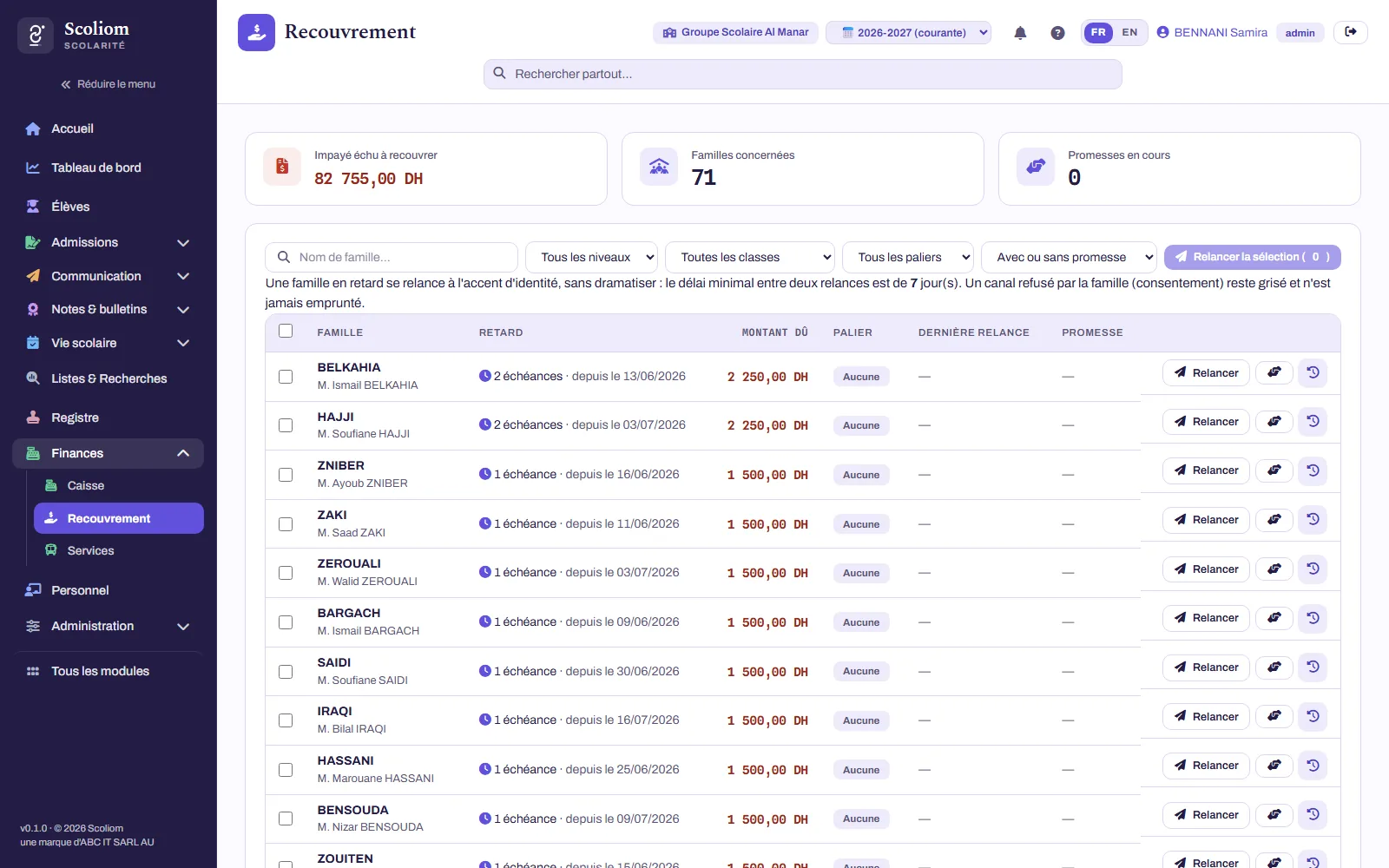Screen dimensions: 1389x868
Task: Open the 2026-2027 school year selector
Action: click(x=908, y=33)
